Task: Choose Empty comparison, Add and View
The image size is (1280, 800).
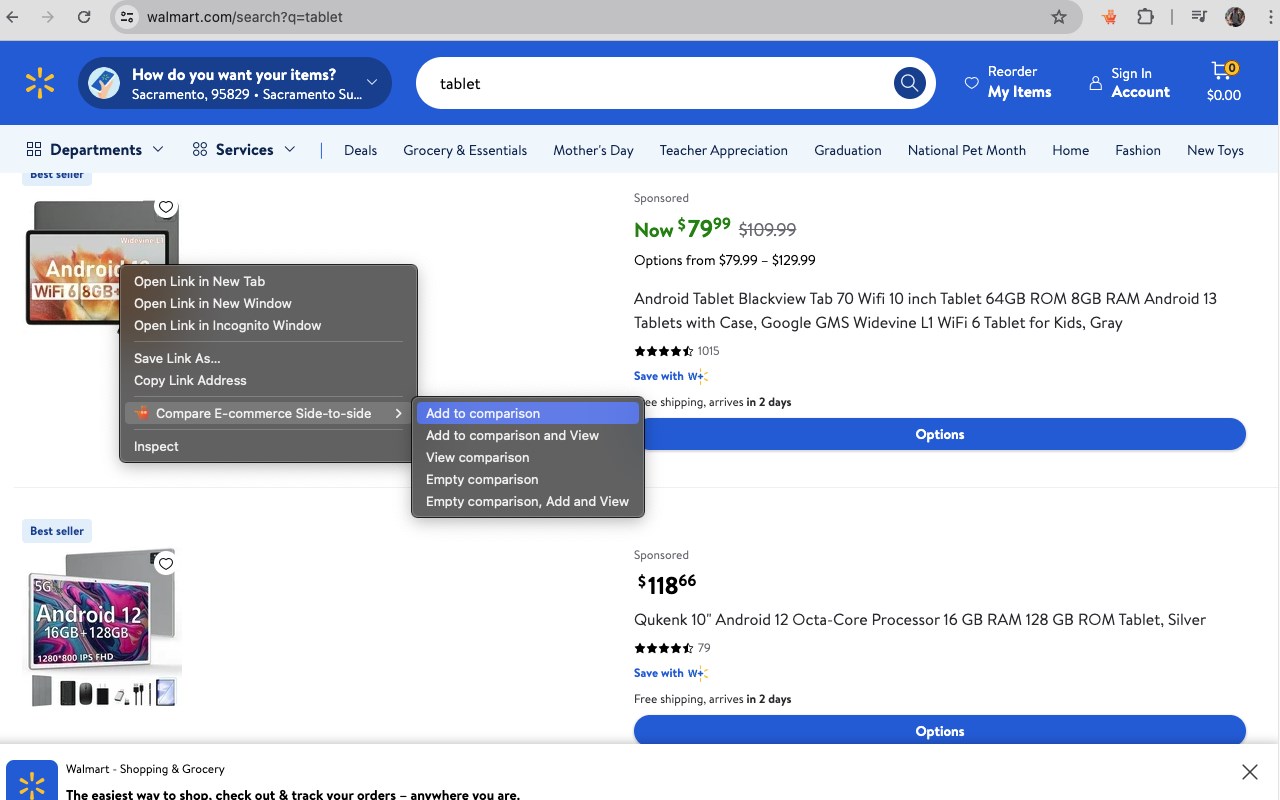Action: coord(528,501)
